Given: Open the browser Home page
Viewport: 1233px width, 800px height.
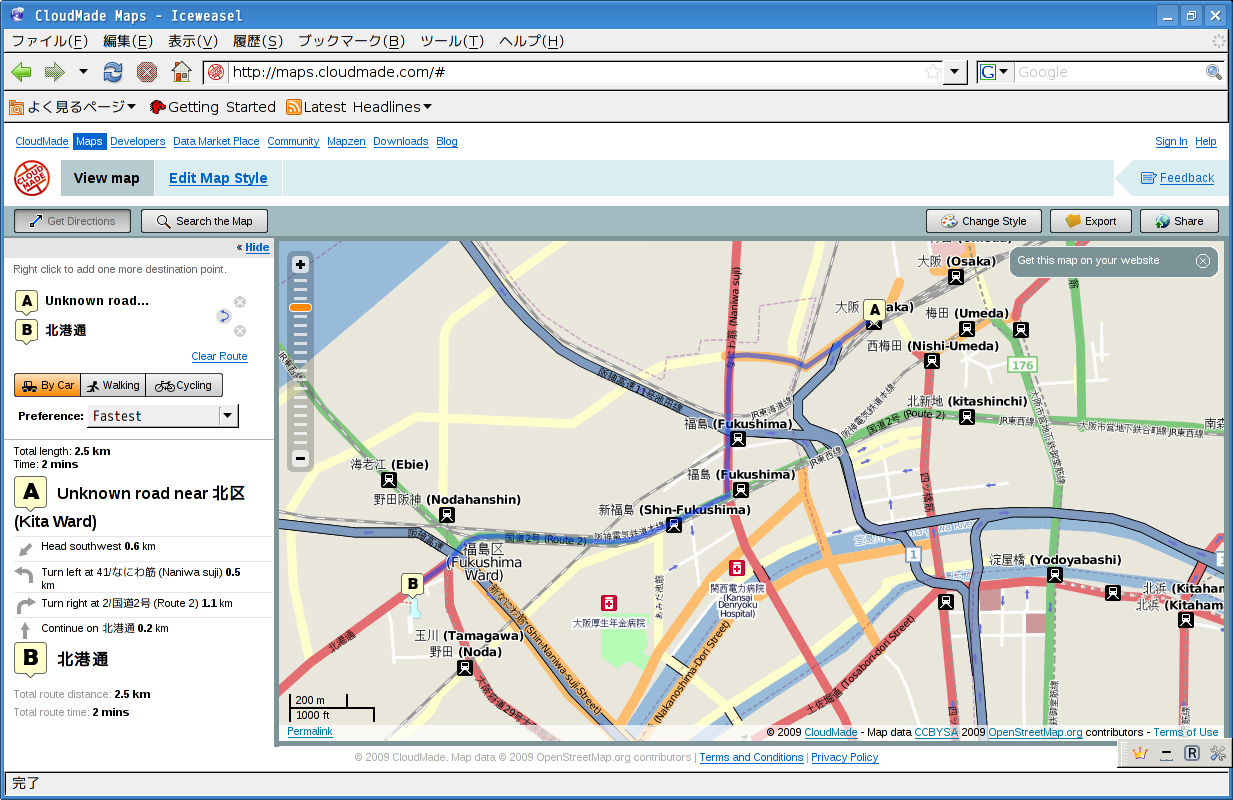Looking at the screenshot, I should coord(181,72).
